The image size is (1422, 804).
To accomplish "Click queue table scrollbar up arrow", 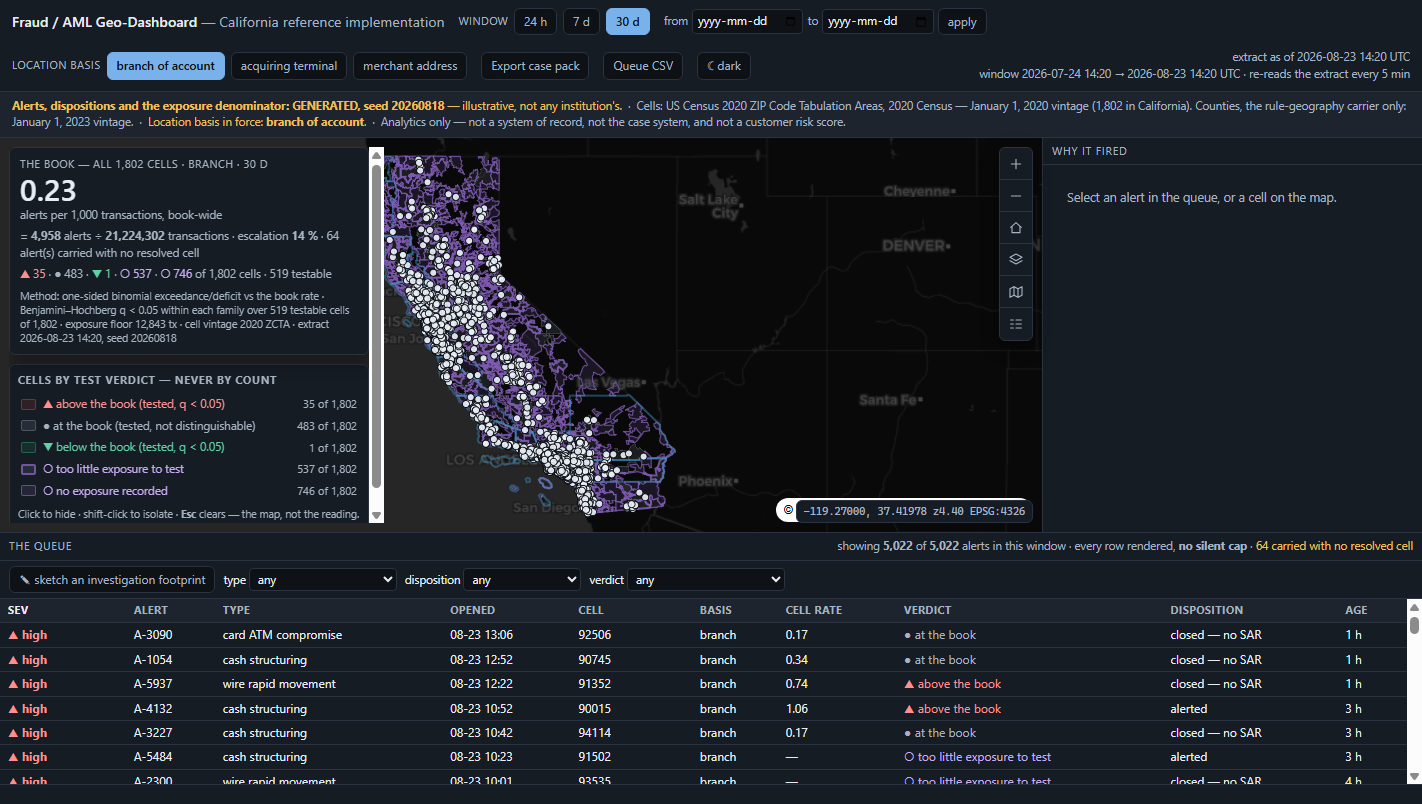I will coord(1414,606).
